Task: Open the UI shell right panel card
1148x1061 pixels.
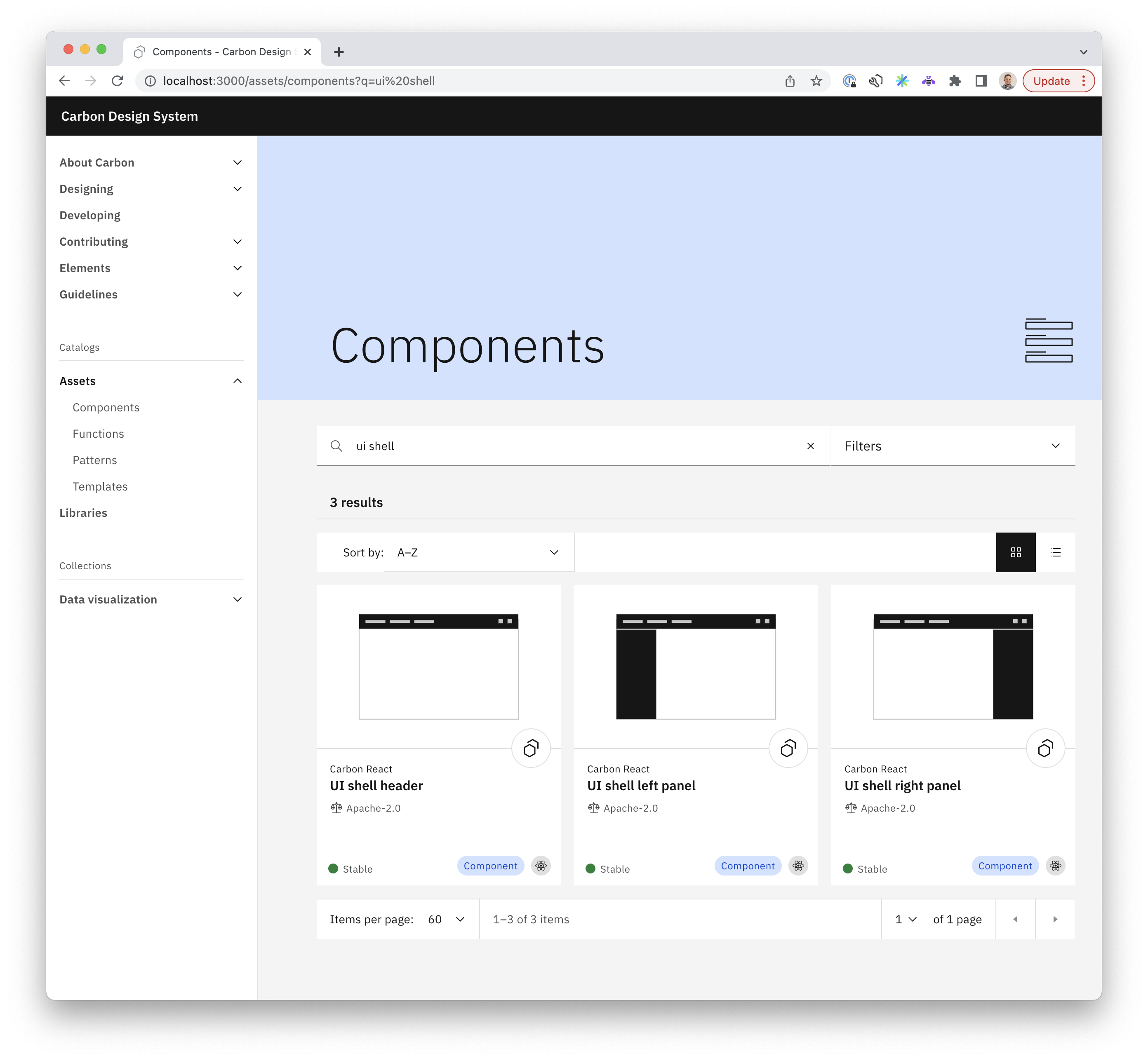Action: click(902, 785)
